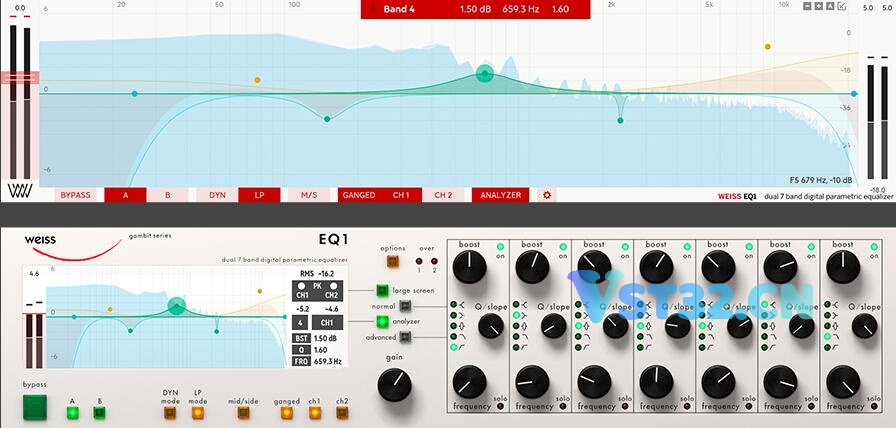Select high shelf filter type for band 2
The height and width of the screenshot is (428, 896).
(x=516, y=304)
